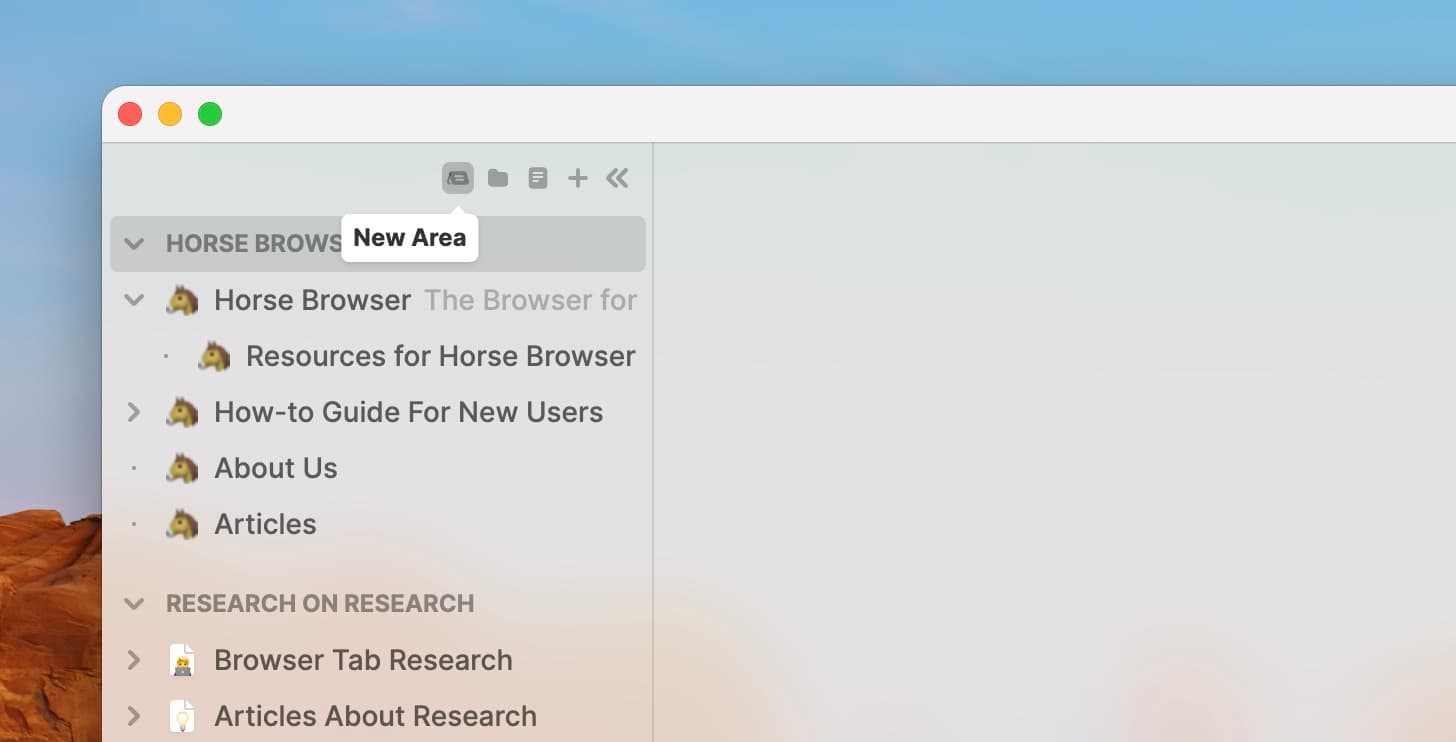Image resolution: width=1456 pixels, height=742 pixels.
Task: Collapse the RESEARCH ON RESEARCH section
Action: pos(134,603)
